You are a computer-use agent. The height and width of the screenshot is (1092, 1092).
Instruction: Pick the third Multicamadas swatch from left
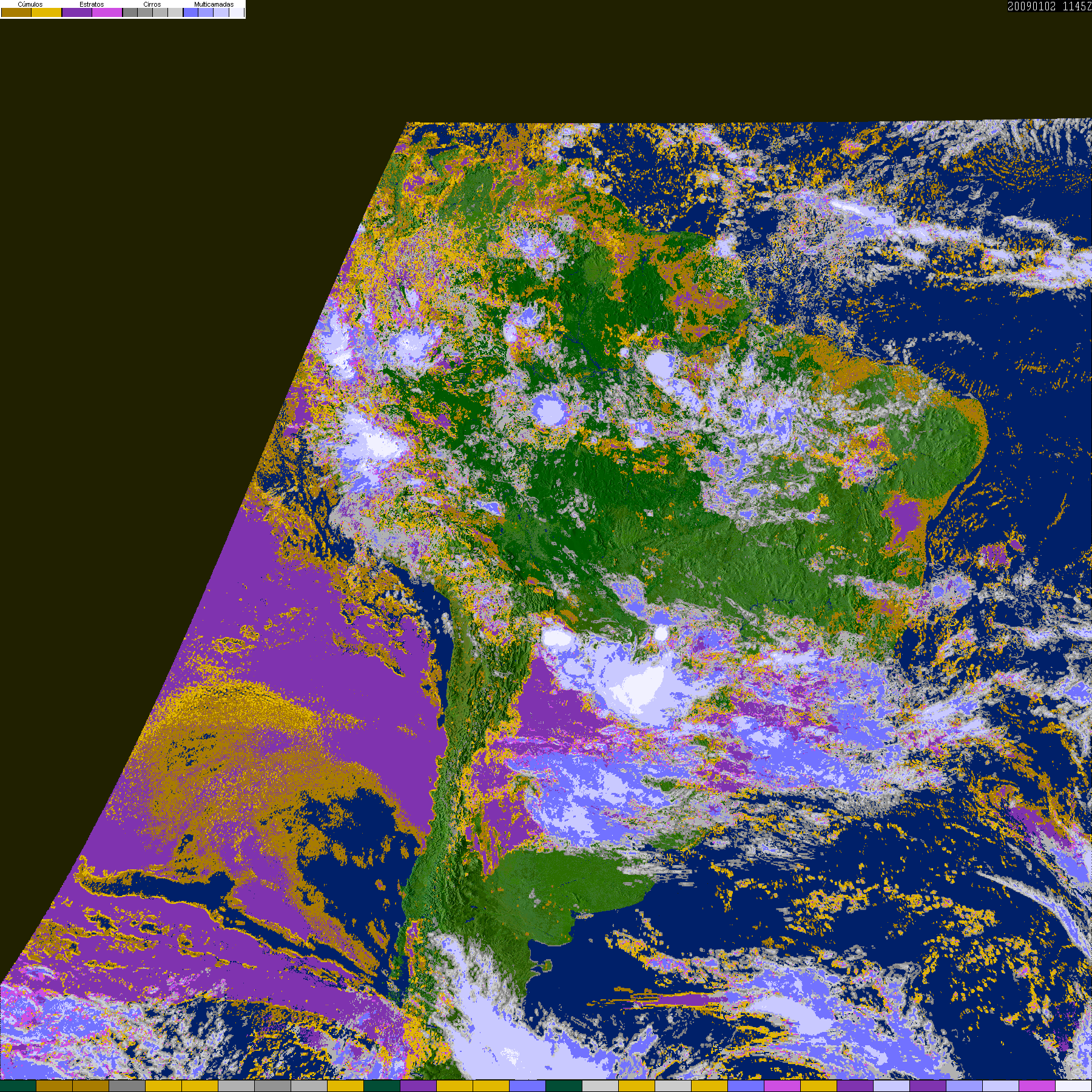pos(221,13)
